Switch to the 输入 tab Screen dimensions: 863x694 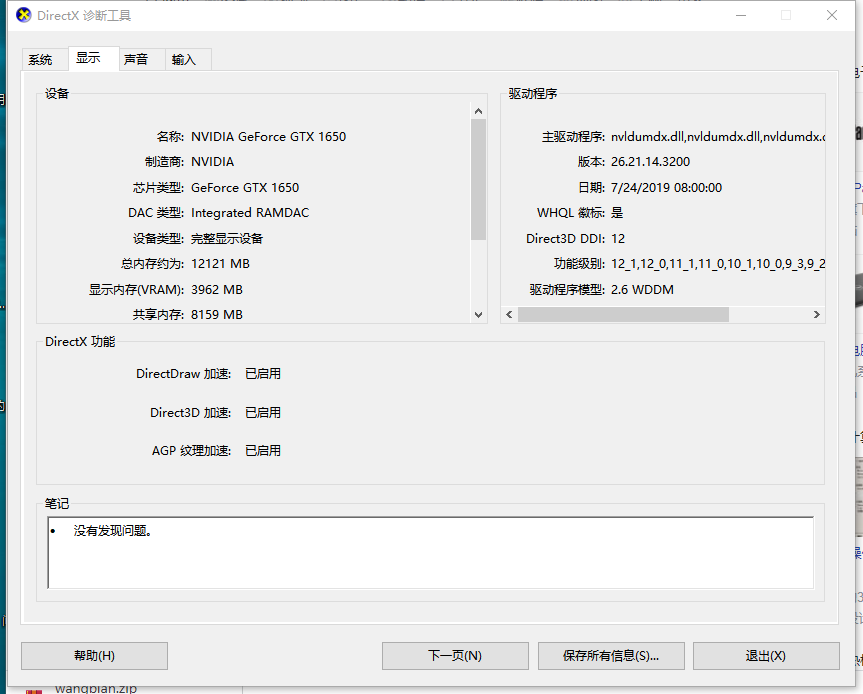point(186,59)
